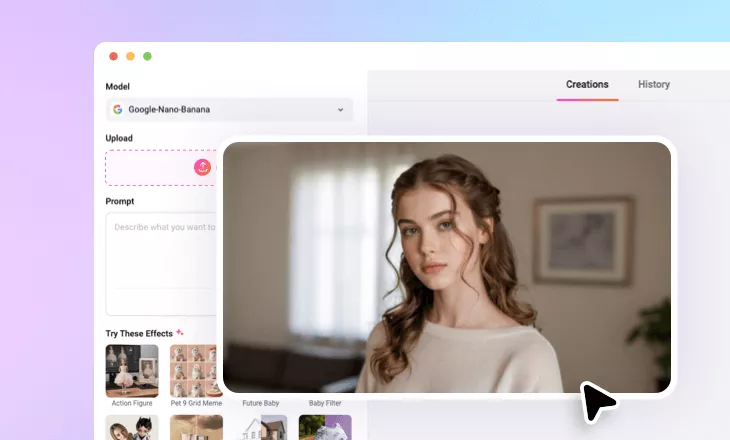This screenshot has height=440, width=730.
Task: Click inside the Prompt text box
Action: pos(160,260)
